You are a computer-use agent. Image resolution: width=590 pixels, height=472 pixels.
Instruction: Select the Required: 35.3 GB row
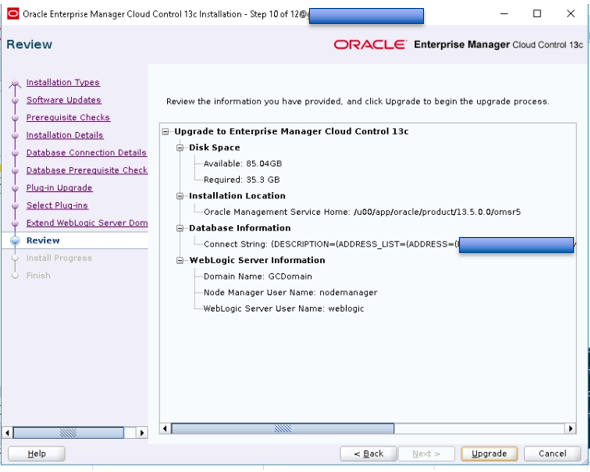pyautogui.click(x=242, y=180)
